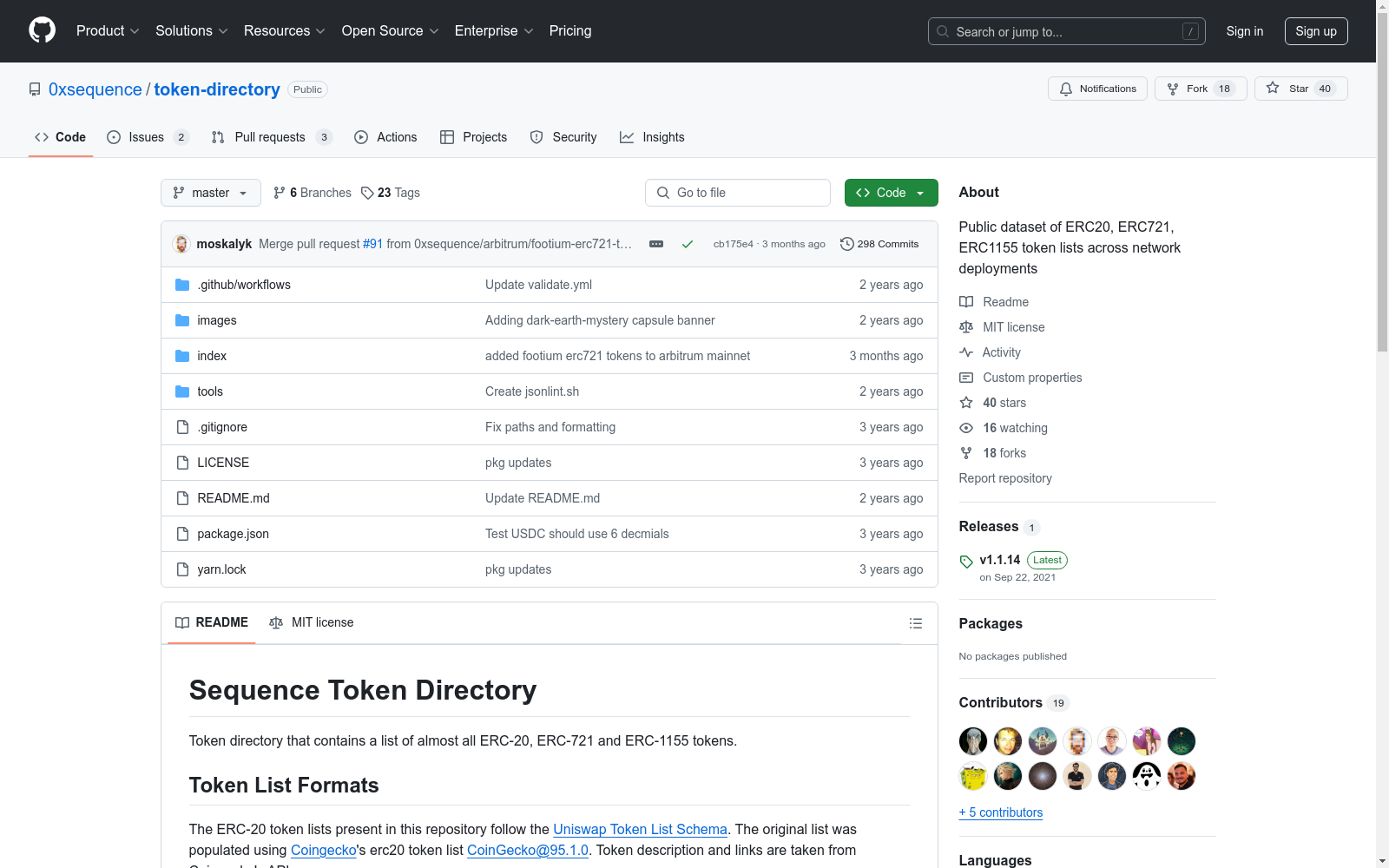The image size is (1389, 868).
Task: Open the Product menu dropdown
Action: pyautogui.click(x=108, y=31)
